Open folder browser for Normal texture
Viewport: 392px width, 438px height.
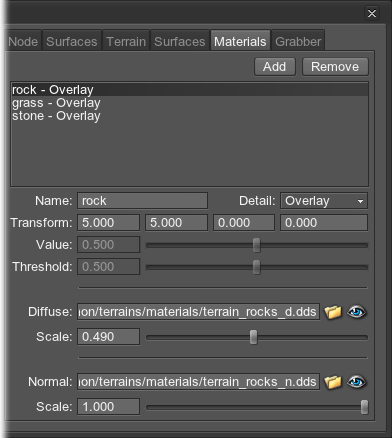pyautogui.click(x=333, y=382)
